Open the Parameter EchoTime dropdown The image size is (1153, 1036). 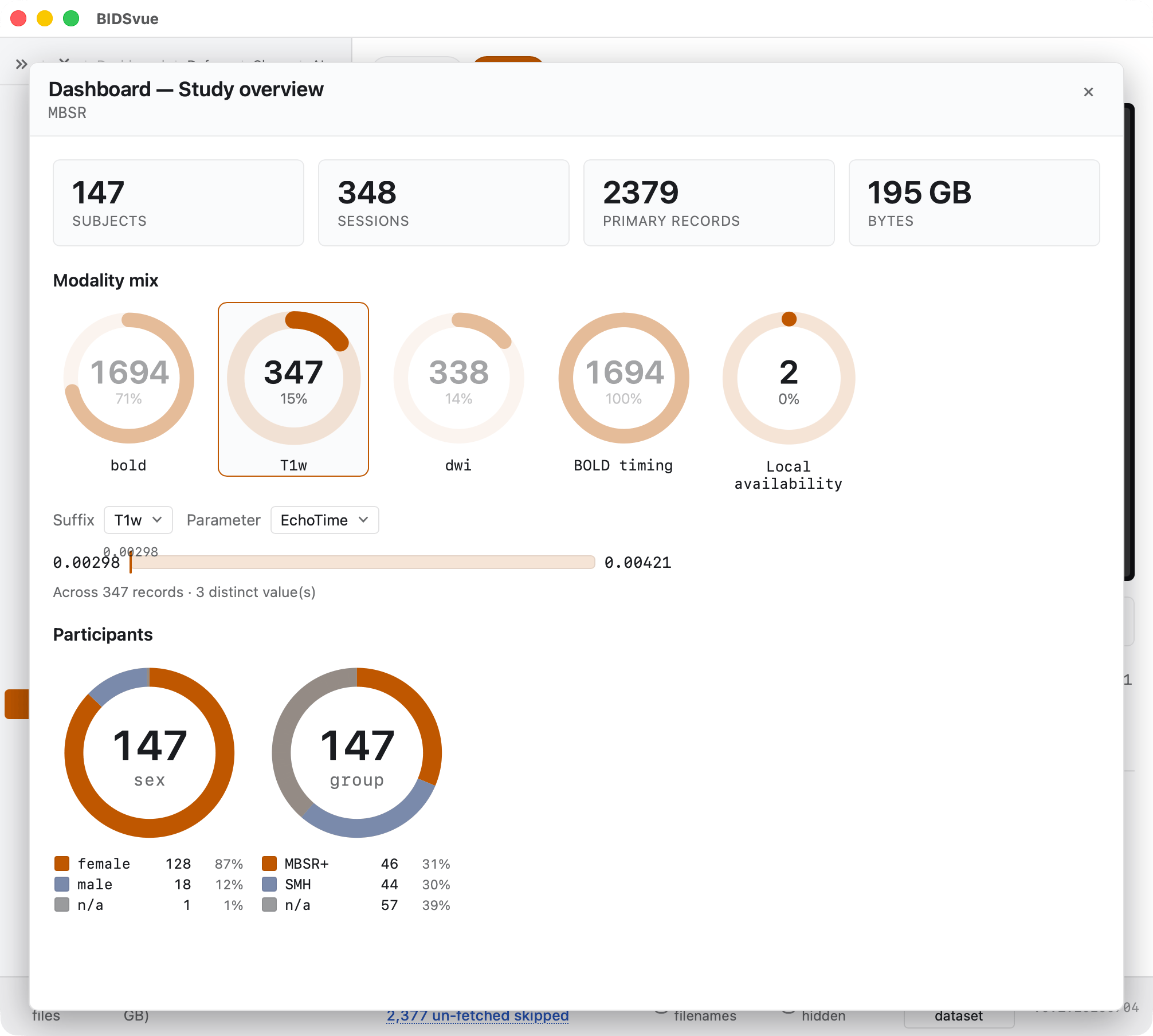coord(324,520)
